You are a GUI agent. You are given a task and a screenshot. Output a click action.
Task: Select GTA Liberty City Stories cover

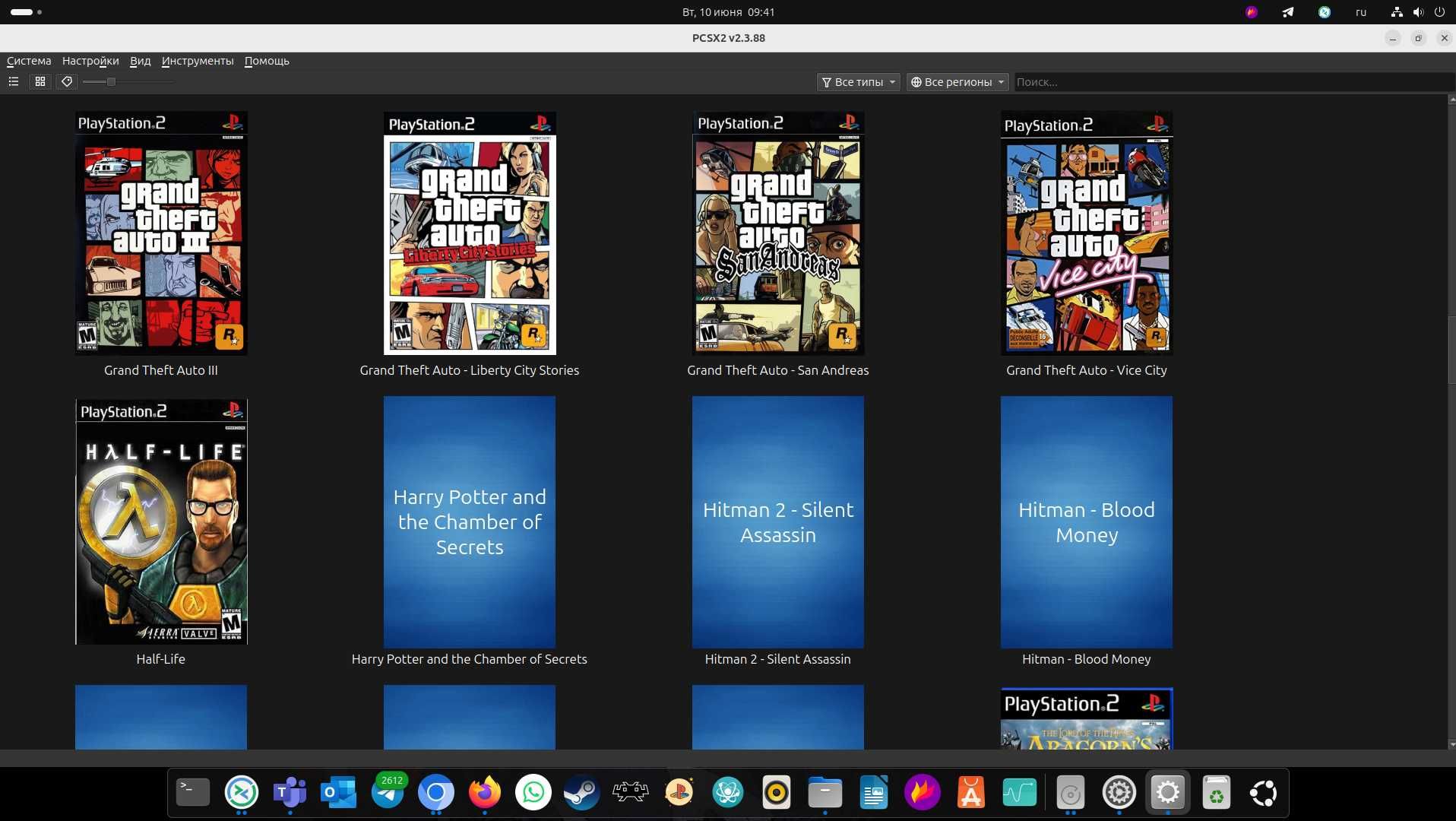pyautogui.click(x=470, y=233)
